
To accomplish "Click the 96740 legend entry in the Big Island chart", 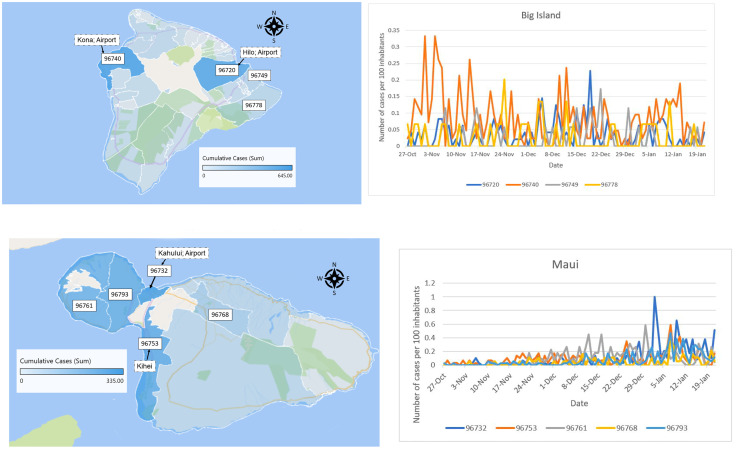I will [x=522, y=185].
